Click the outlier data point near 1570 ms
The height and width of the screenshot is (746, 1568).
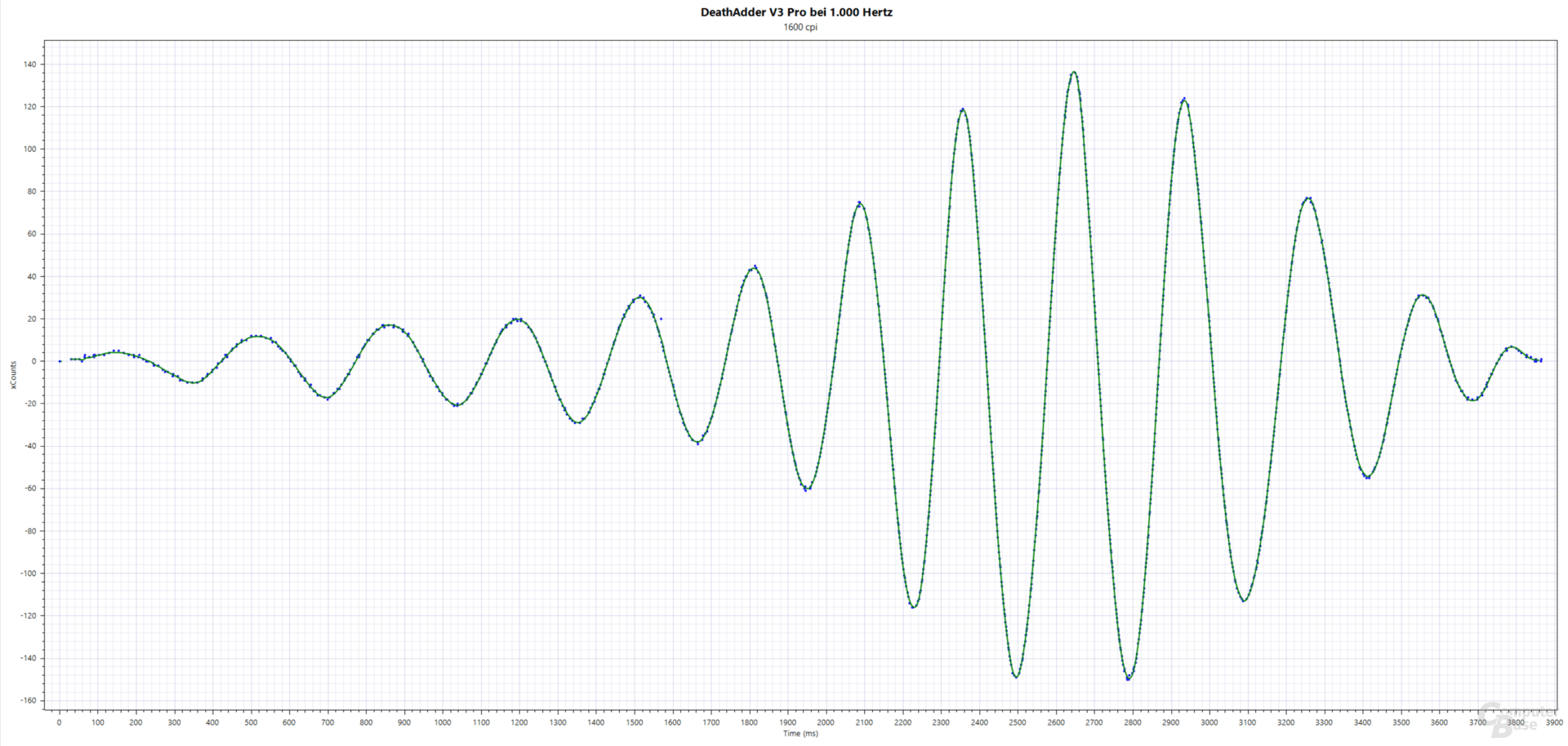661,319
